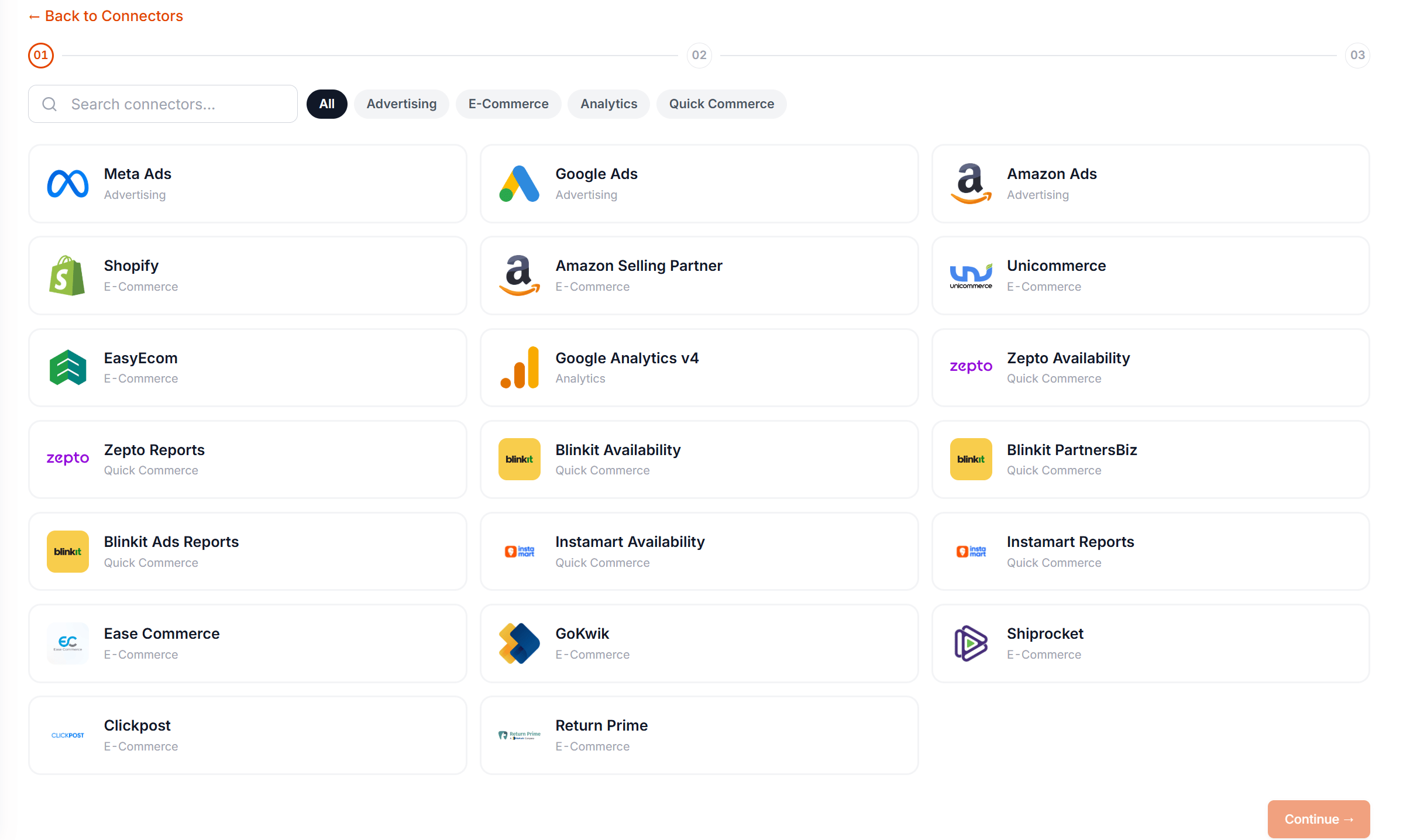Choose Google Analytics v4 connector name
This screenshot has width=1403, height=840.
tap(627, 358)
